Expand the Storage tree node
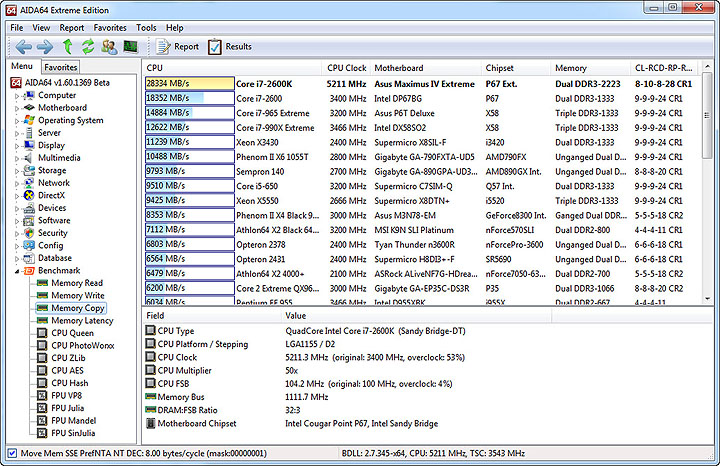 (x=17, y=171)
